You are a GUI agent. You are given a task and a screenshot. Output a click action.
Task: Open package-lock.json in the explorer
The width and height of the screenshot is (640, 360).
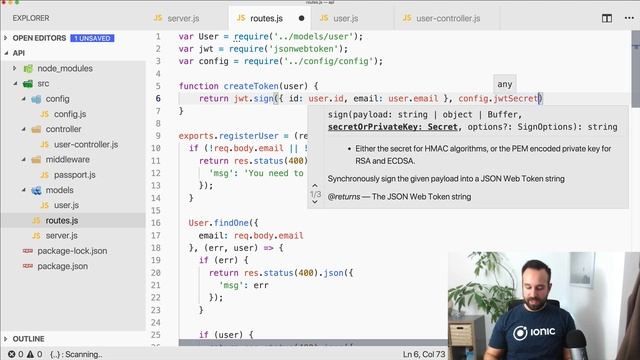click(x=72, y=251)
